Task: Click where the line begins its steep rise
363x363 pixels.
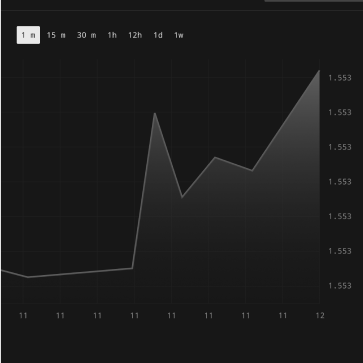Action: (132, 268)
